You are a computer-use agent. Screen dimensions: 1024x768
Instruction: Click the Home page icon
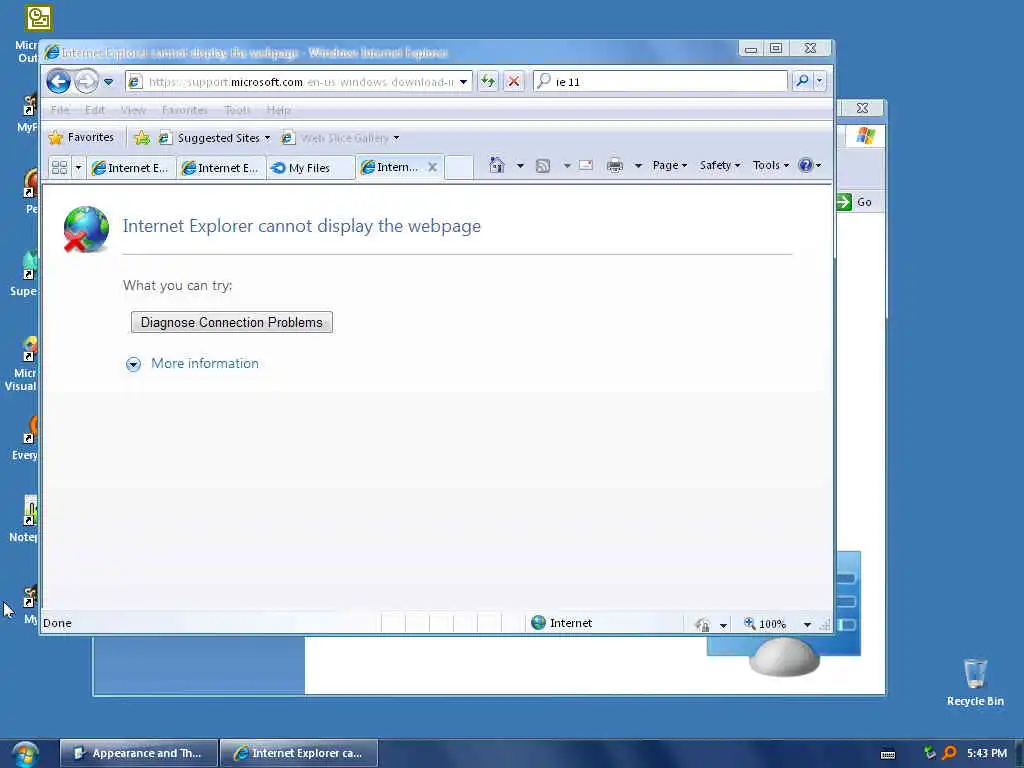tap(497, 165)
